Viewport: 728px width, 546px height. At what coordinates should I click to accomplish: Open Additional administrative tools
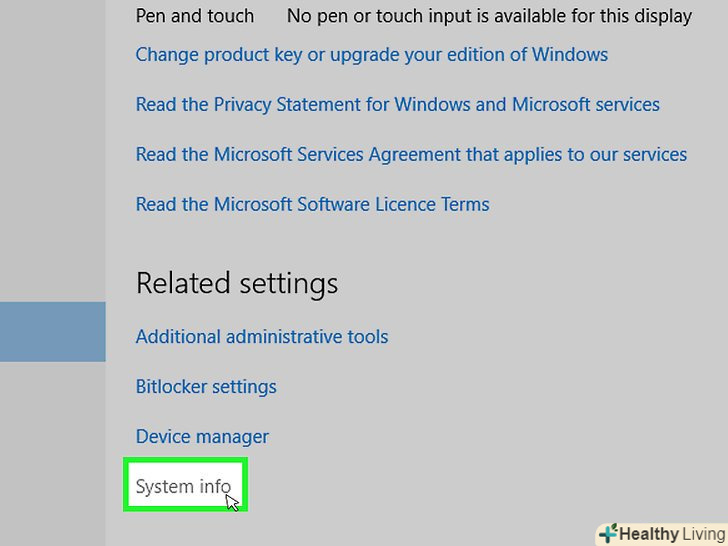point(262,337)
